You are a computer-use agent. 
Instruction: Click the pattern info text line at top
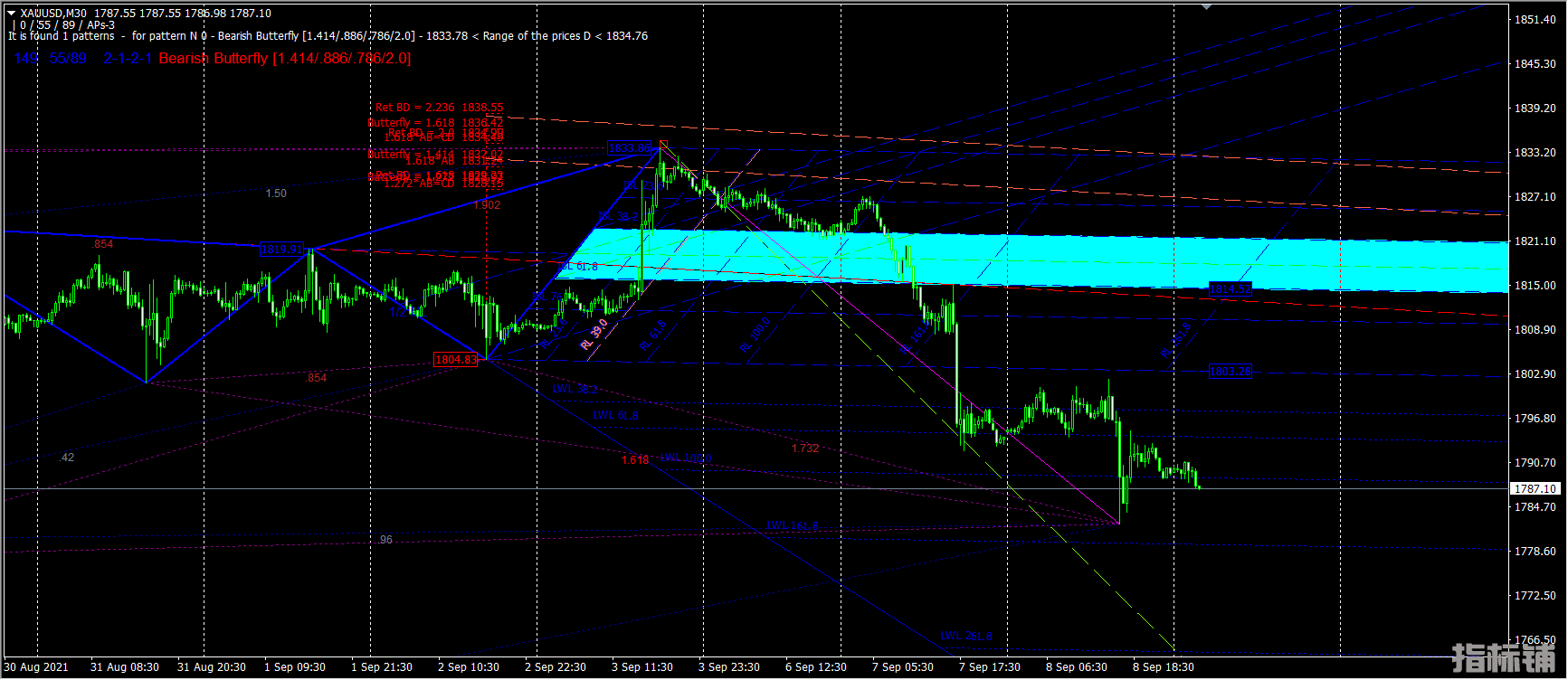pos(328,36)
